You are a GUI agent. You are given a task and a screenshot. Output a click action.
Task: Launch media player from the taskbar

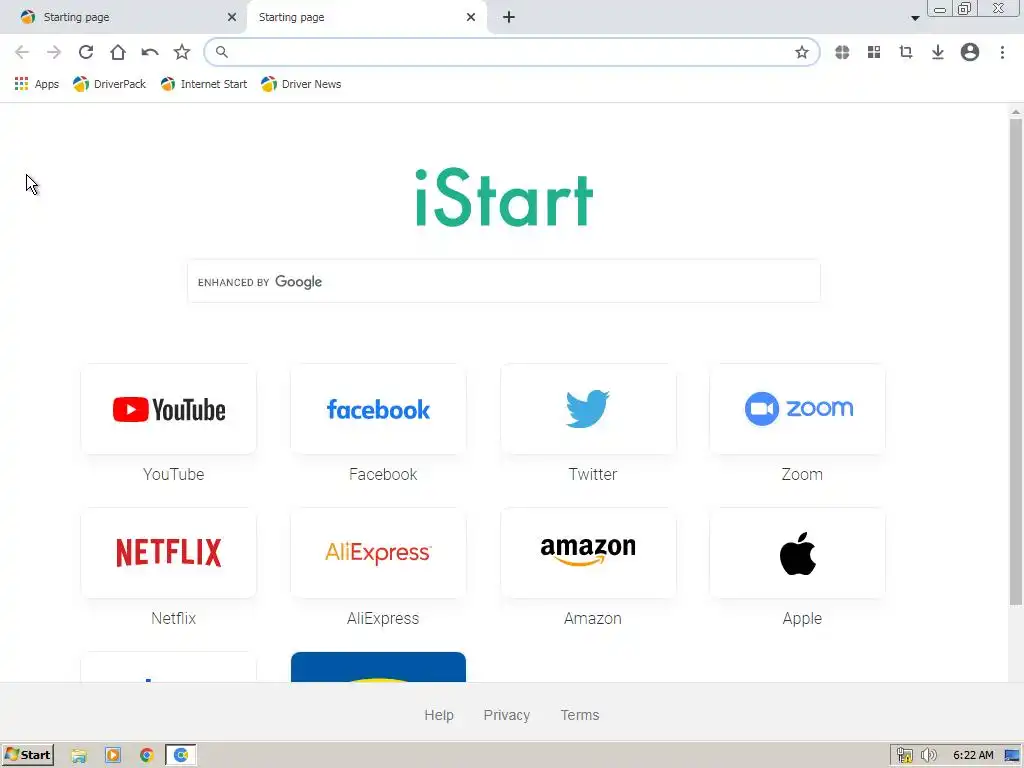coord(112,756)
